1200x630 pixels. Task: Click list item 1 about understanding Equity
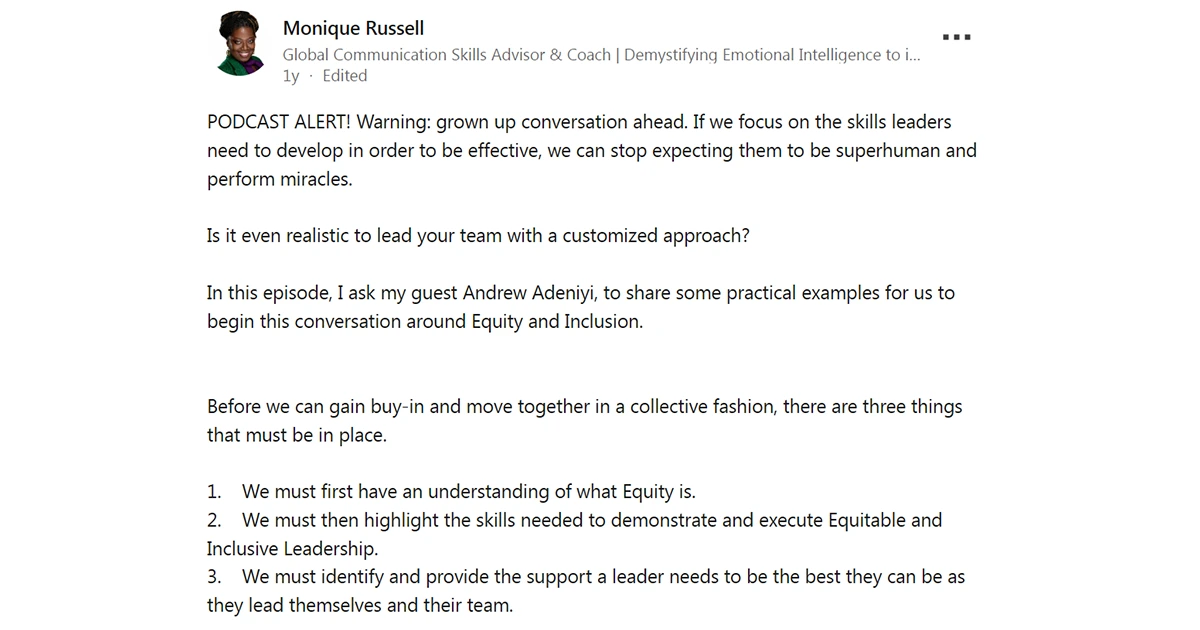467,492
